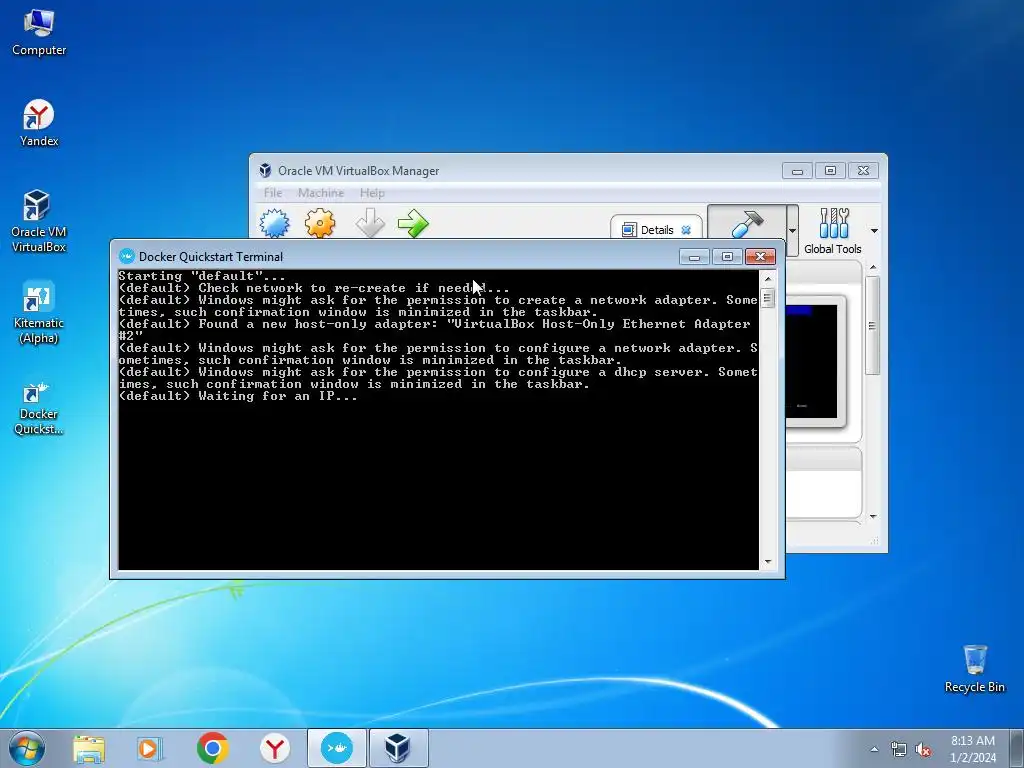Launch Yandex browser from the taskbar
Screen dimensions: 1024x768
[274, 748]
